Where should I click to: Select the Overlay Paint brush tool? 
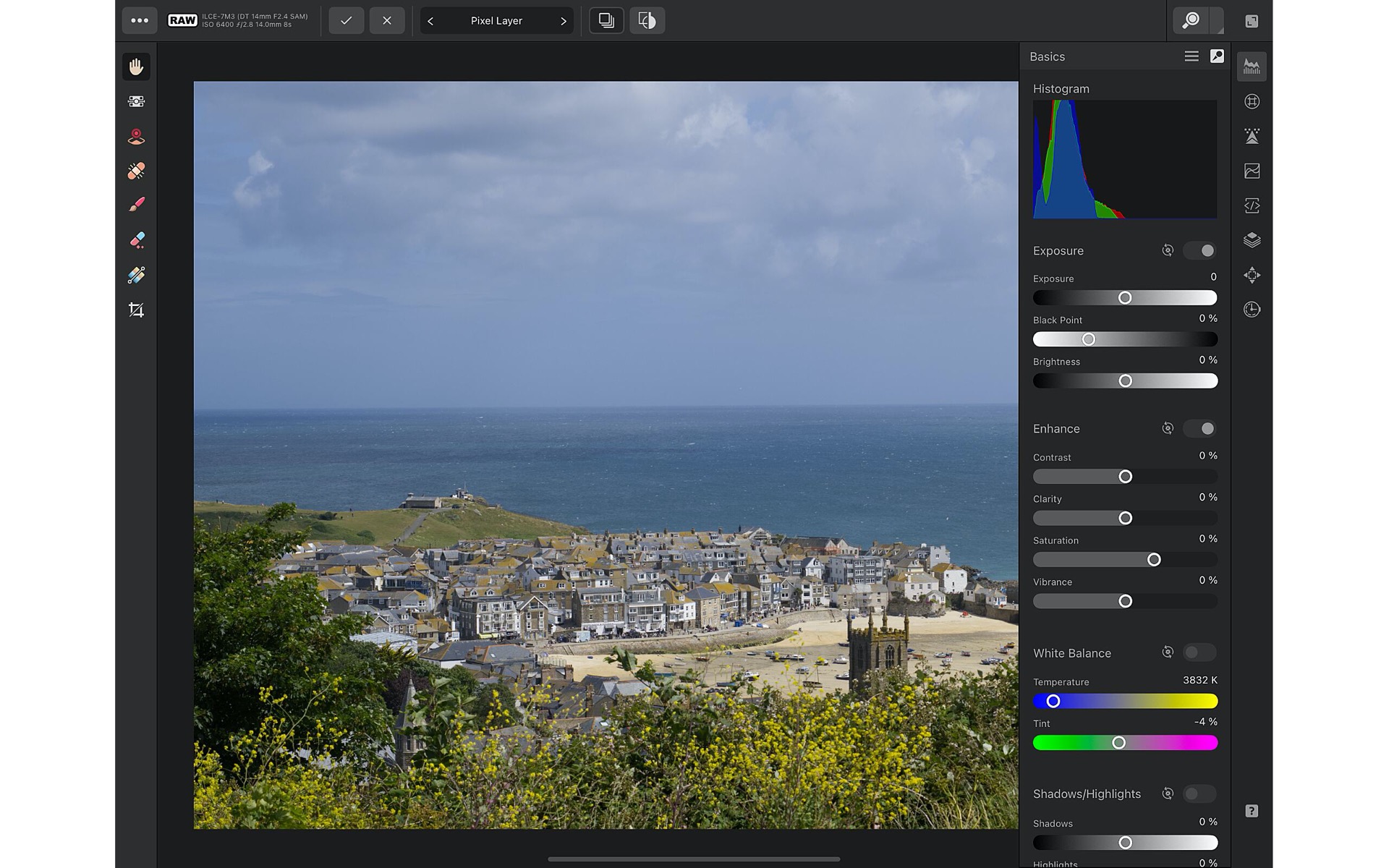(x=136, y=205)
